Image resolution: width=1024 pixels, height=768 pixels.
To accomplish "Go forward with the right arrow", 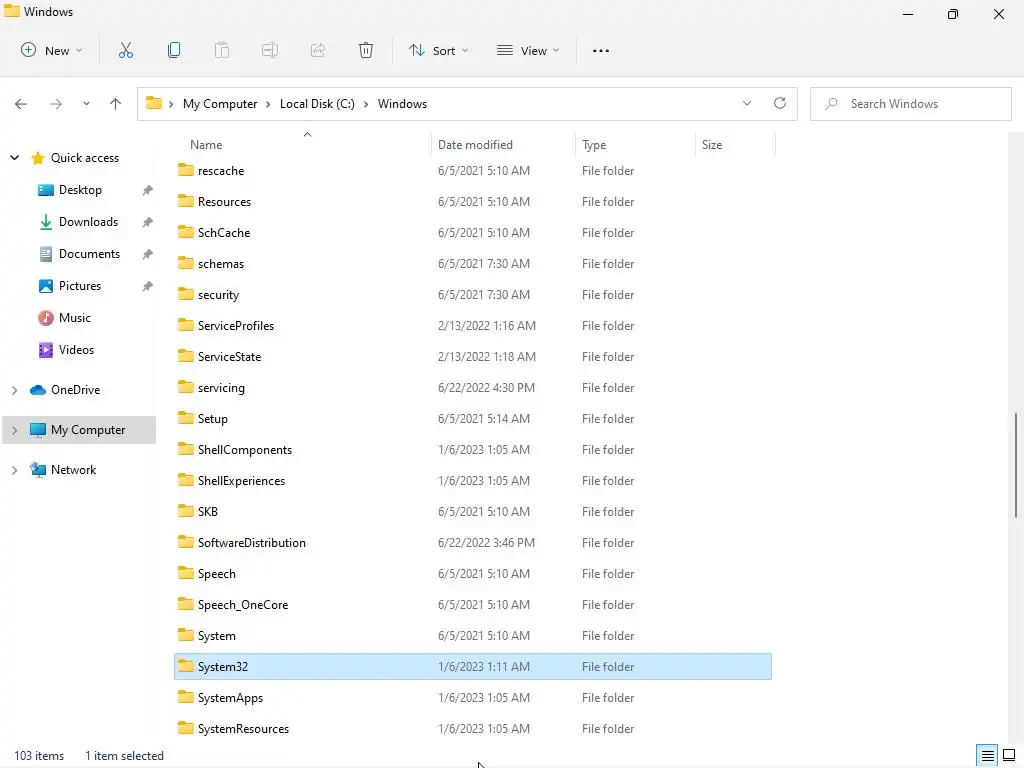I will point(56,104).
